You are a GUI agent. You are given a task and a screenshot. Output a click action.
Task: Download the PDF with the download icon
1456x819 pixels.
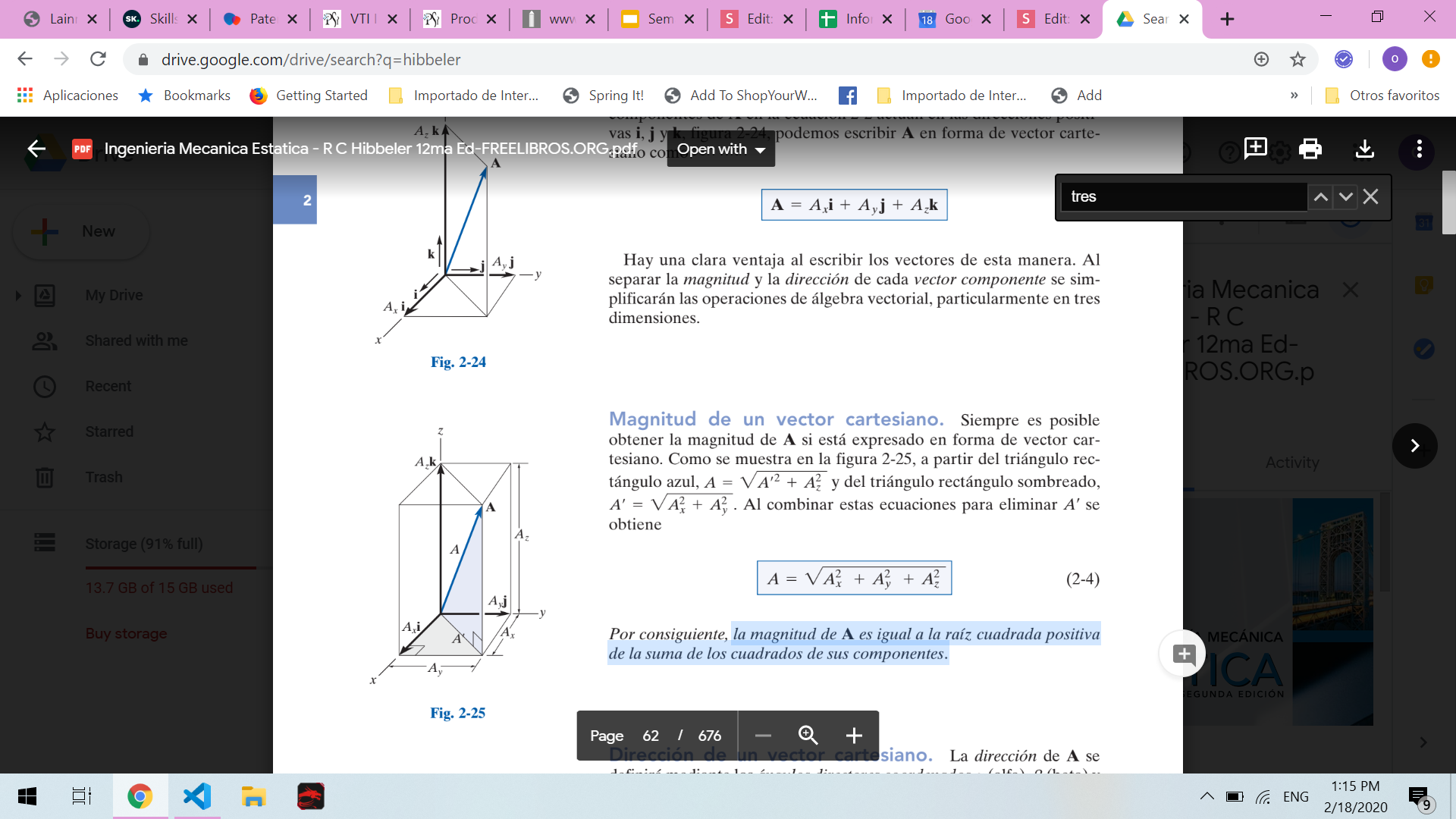tap(1364, 149)
